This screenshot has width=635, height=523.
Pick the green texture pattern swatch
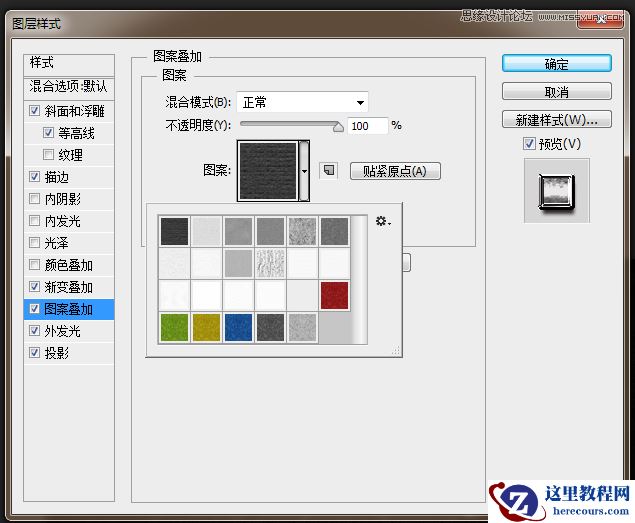click(174, 327)
